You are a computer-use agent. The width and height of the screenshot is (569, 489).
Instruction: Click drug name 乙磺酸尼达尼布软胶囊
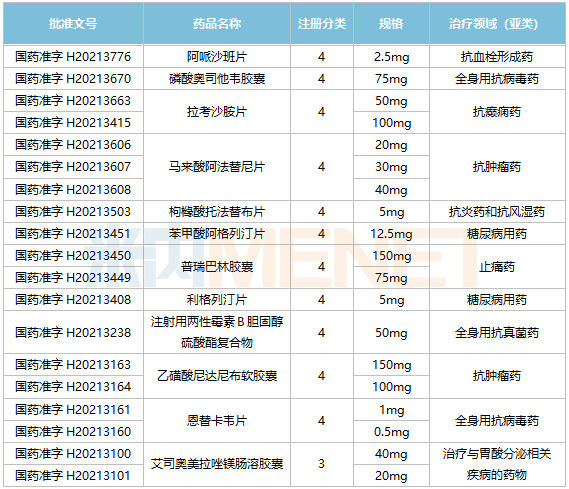click(217, 376)
